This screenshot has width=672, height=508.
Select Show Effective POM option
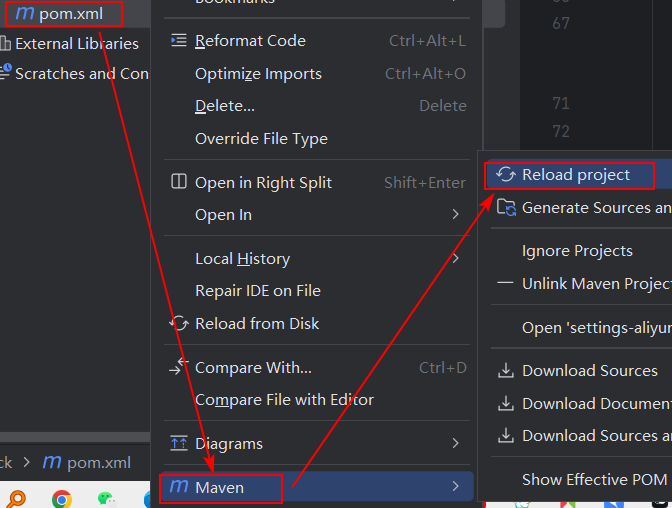pyautogui.click(x=594, y=479)
